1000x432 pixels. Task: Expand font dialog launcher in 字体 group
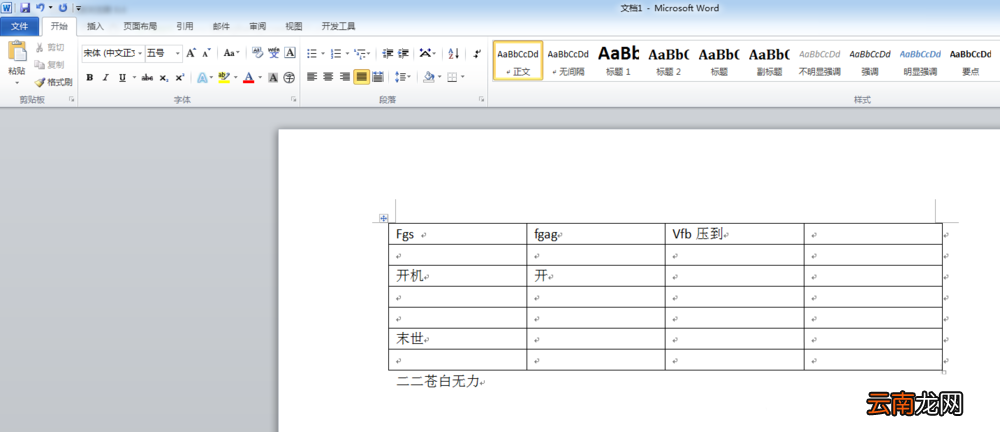click(294, 100)
